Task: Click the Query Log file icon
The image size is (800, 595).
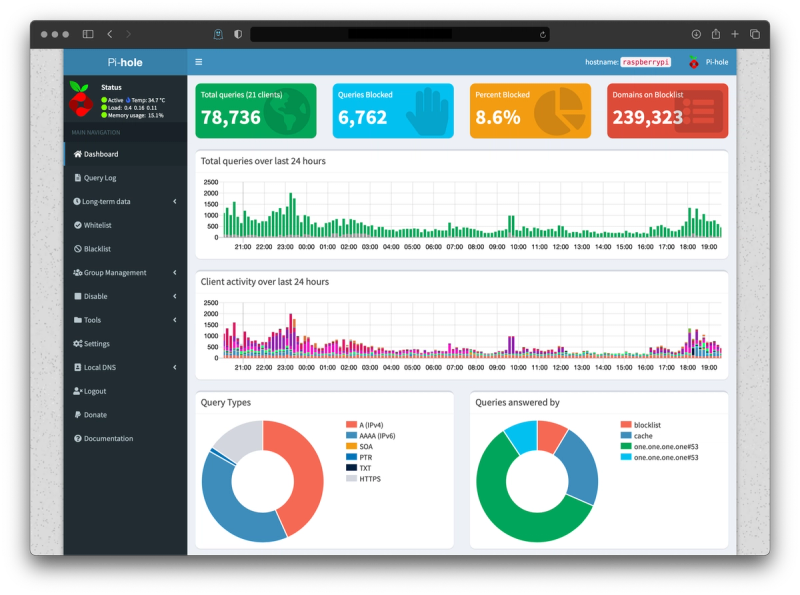Action: click(78, 178)
